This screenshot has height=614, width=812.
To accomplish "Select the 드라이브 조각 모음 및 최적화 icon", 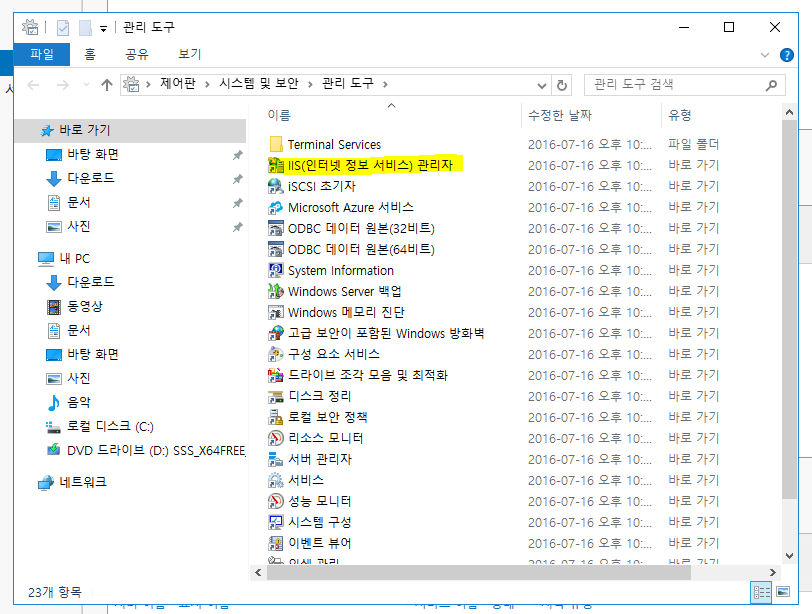I will (x=276, y=375).
